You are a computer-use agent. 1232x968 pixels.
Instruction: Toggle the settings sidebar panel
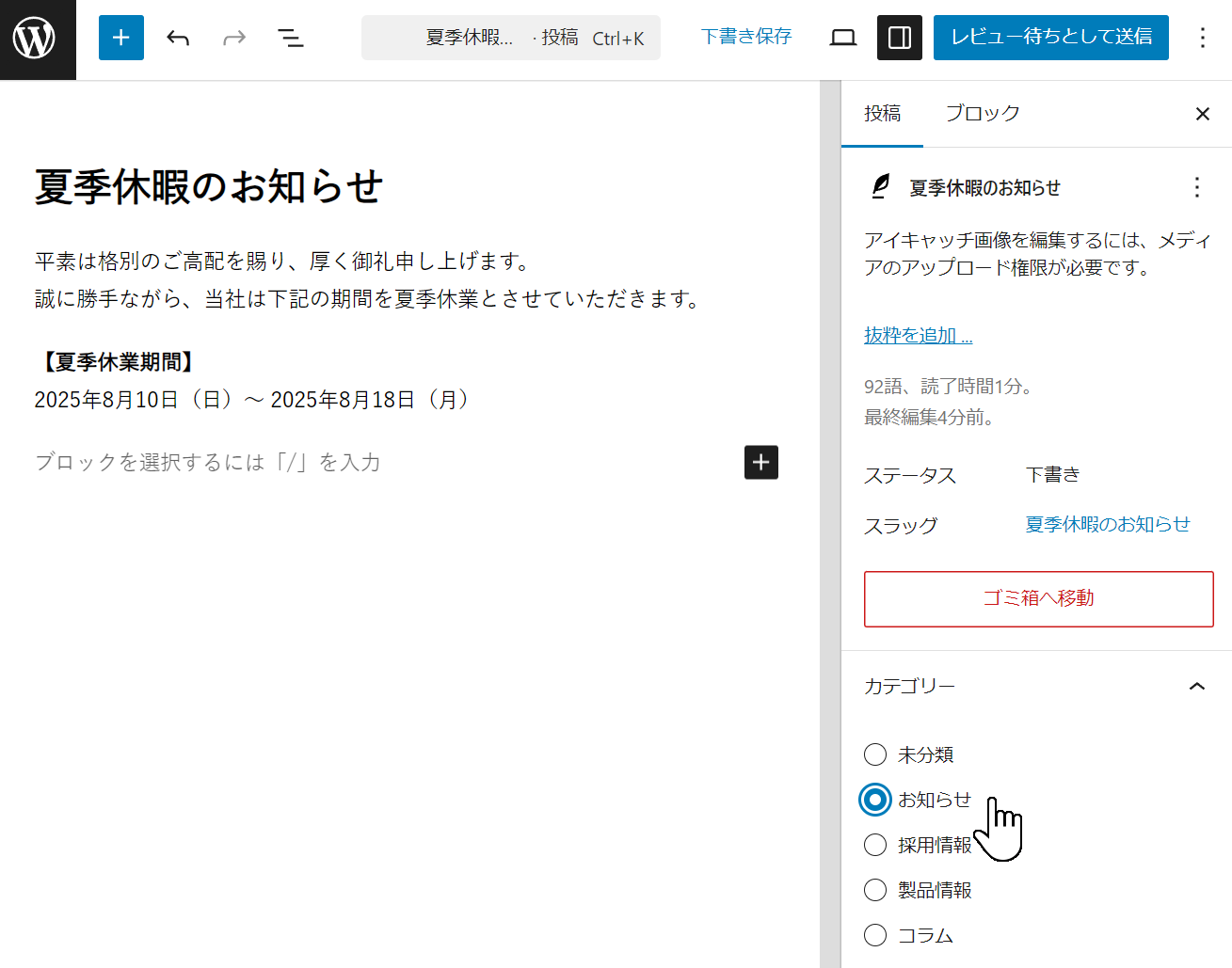click(x=899, y=38)
